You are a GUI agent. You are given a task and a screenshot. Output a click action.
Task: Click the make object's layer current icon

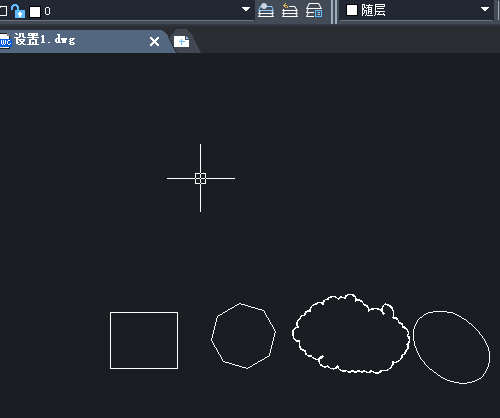[266, 10]
